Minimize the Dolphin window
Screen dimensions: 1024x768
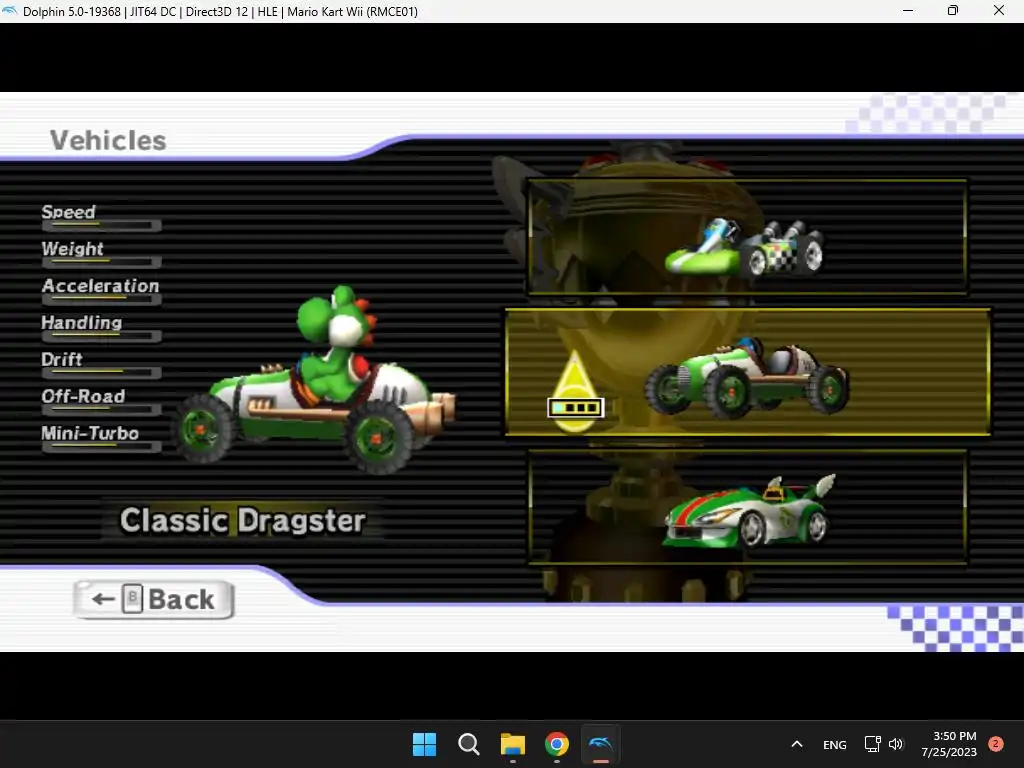pos(908,11)
